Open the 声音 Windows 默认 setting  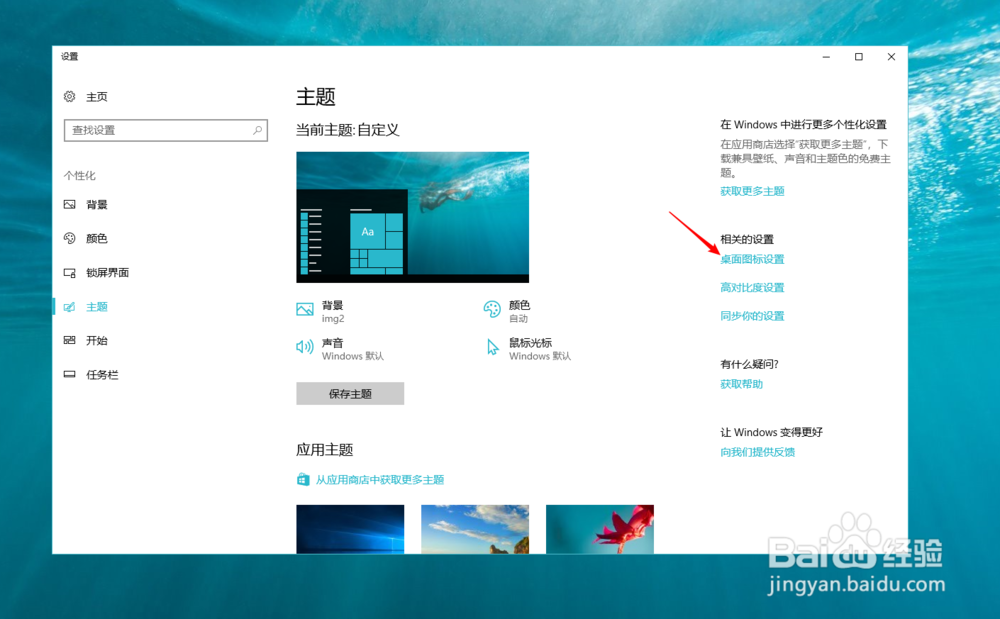pos(340,349)
